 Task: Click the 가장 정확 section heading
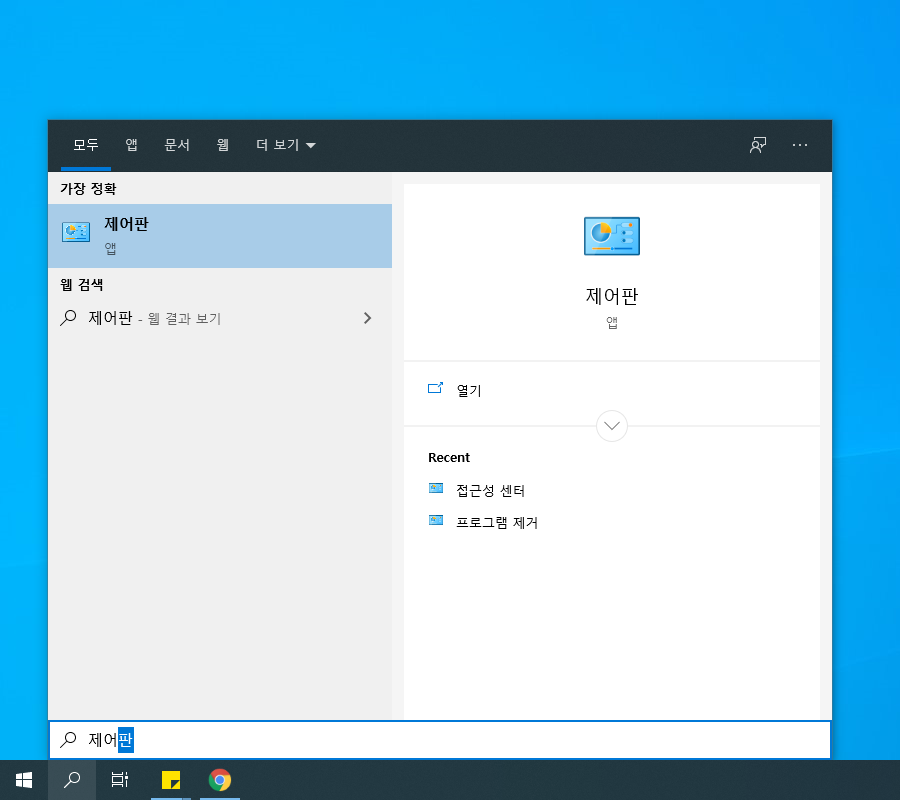pyautogui.click(x=88, y=189)
